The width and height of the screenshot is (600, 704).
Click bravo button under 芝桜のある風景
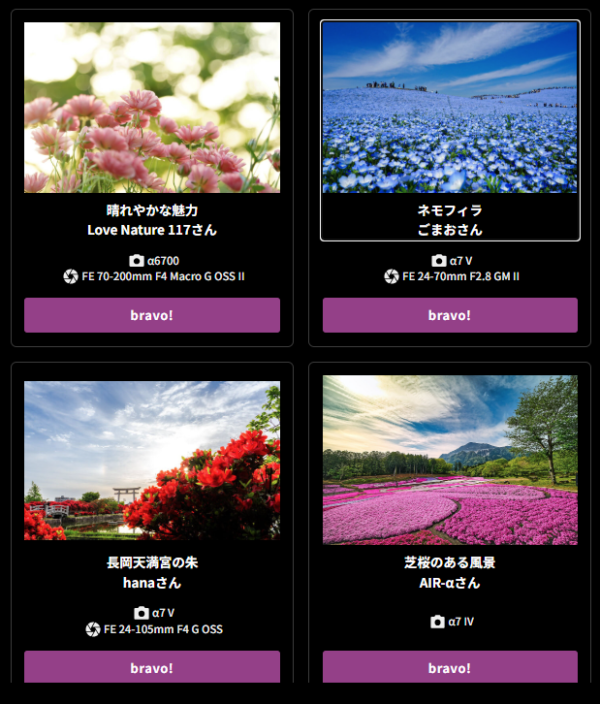pos(450,667)
